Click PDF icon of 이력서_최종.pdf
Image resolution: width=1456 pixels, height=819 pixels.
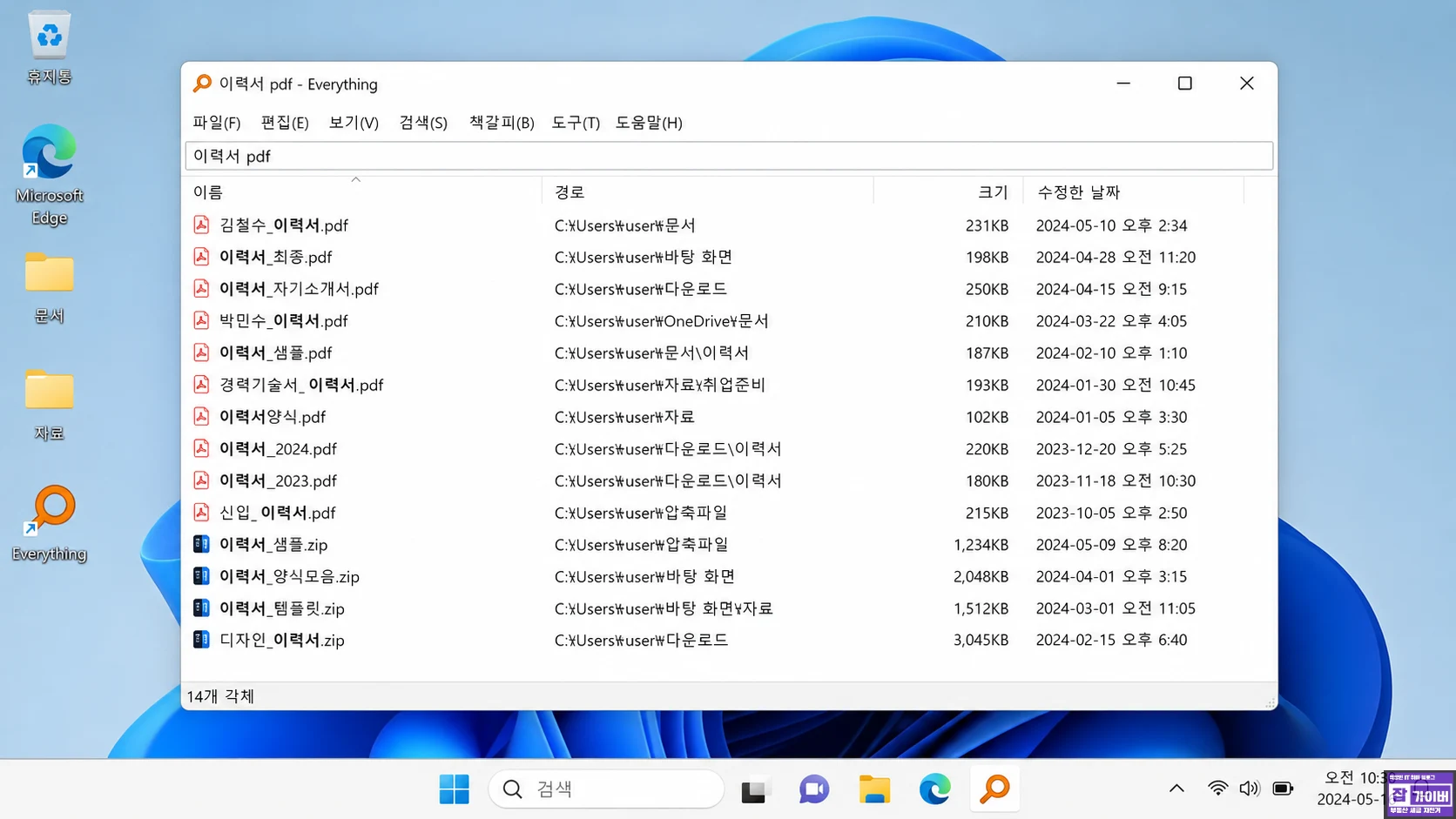[x=201, y=257]
